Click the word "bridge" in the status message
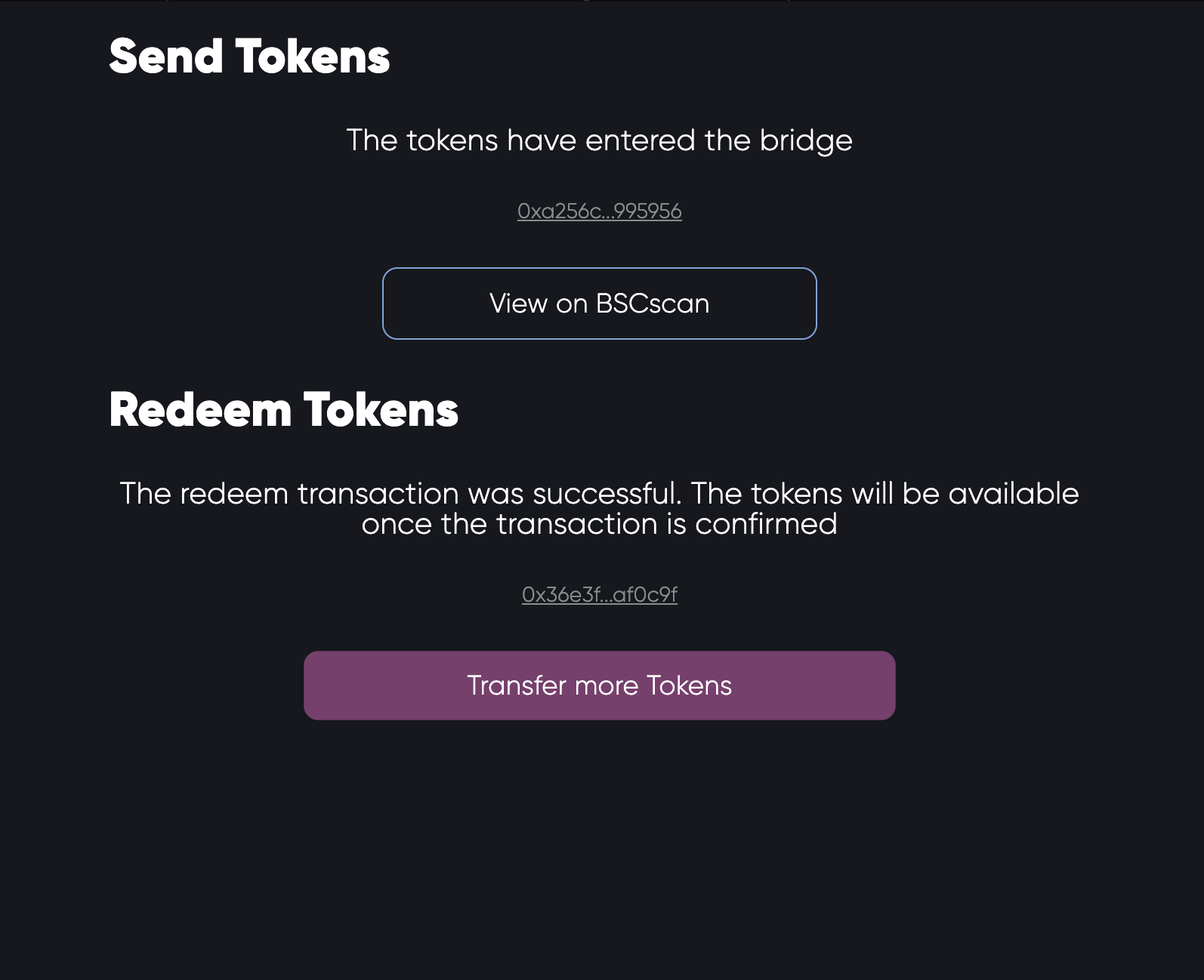Viewport: 1204px width, 980px height. (806, 140)
